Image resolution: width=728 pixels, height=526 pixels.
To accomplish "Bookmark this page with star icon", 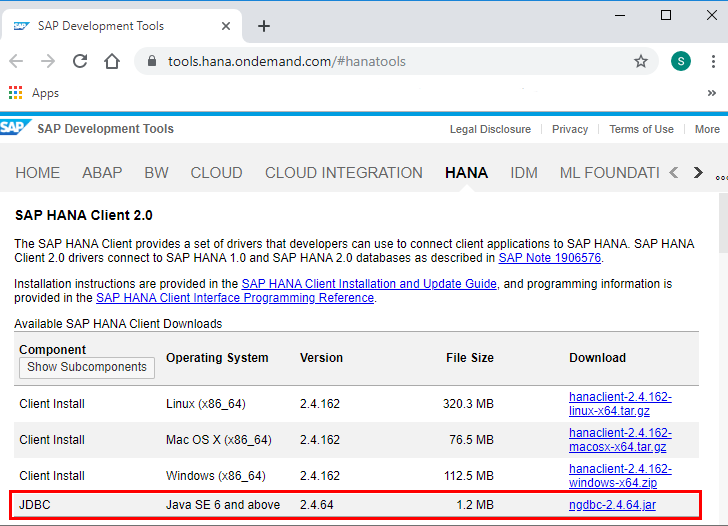I will (641, 61).
